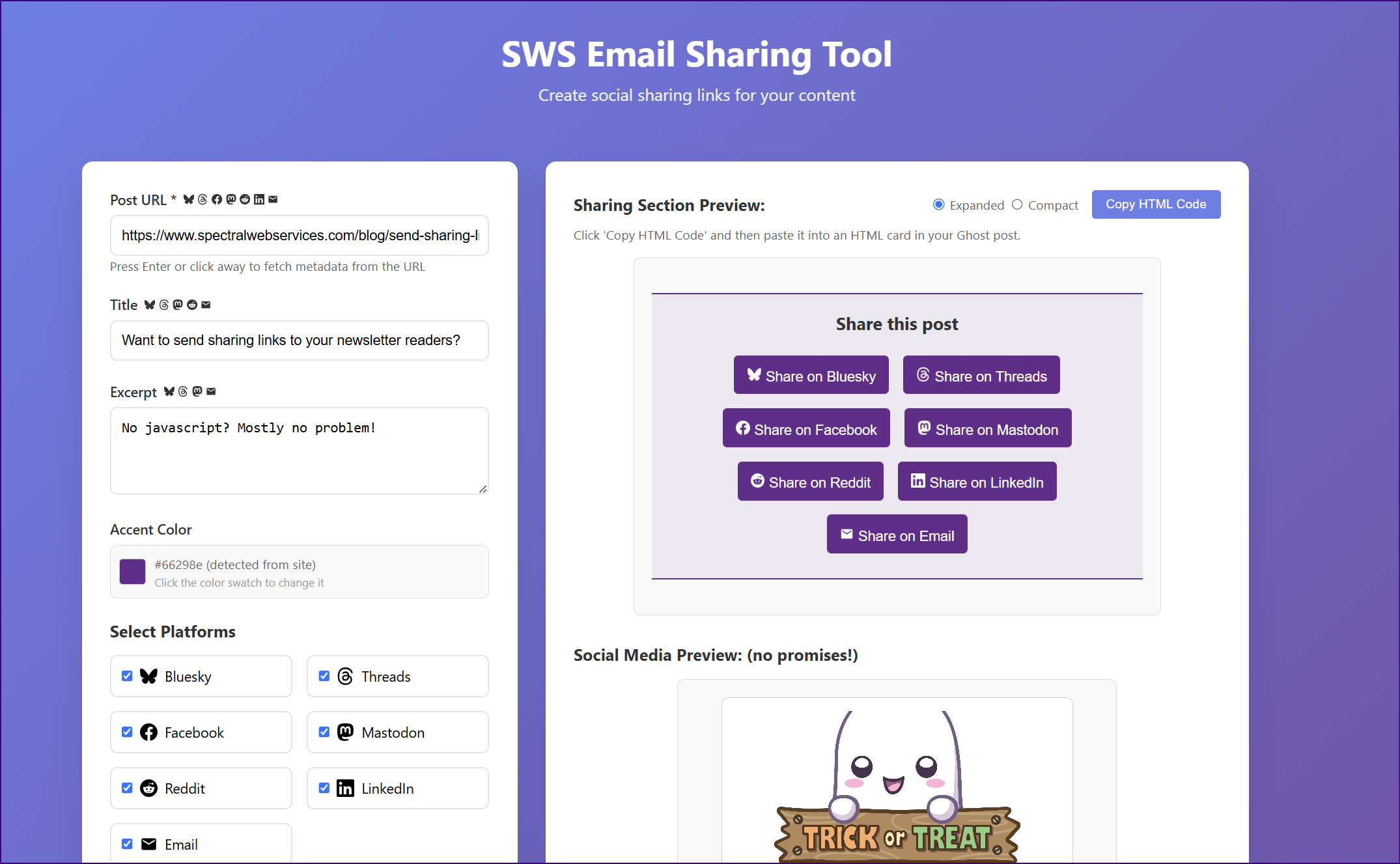Click the Mastodon icon in Select Platforms
Viewport: 1400px width, 864px height.
click(x=345, y=732)
